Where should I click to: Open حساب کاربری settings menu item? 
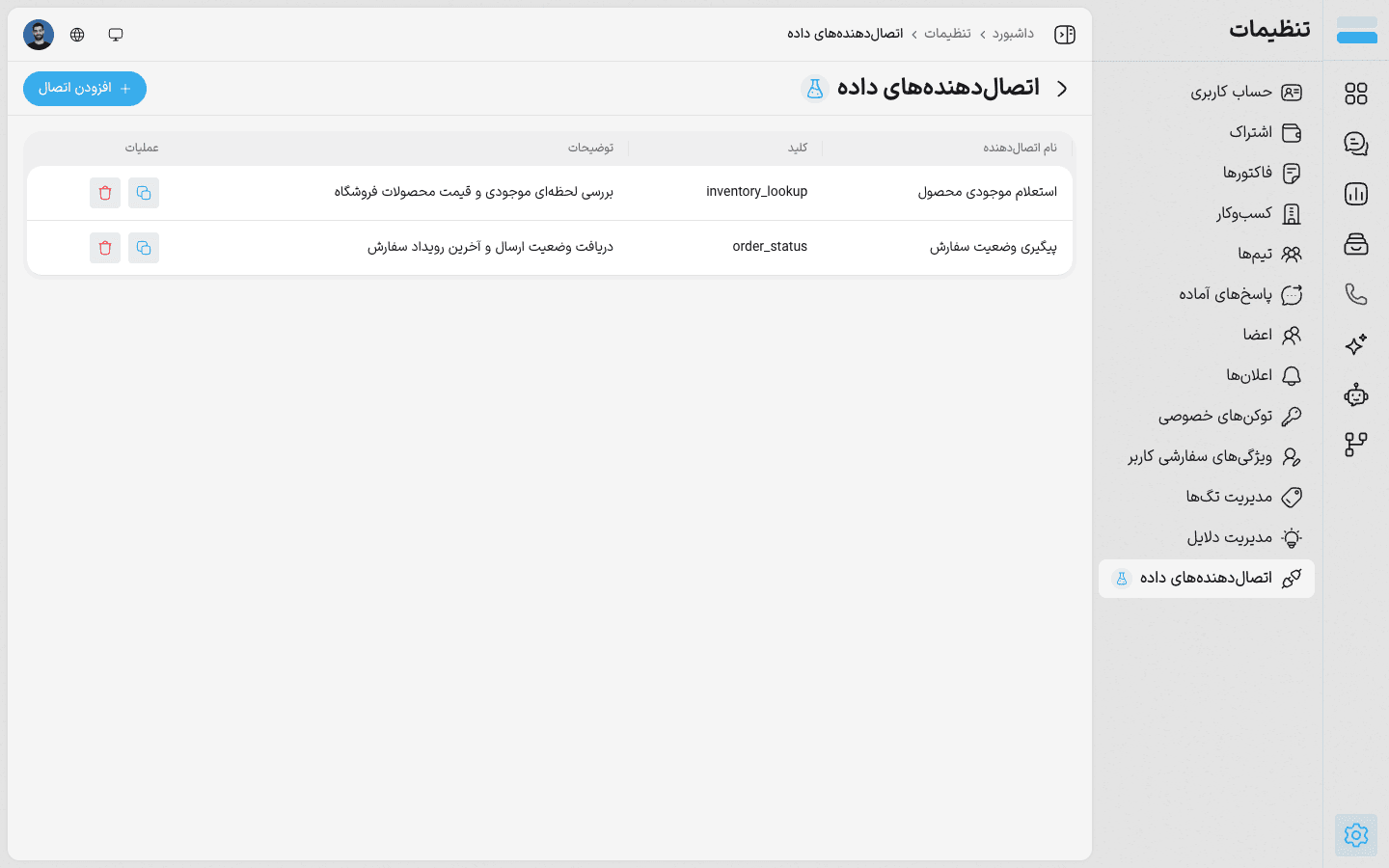point(1207,92)
